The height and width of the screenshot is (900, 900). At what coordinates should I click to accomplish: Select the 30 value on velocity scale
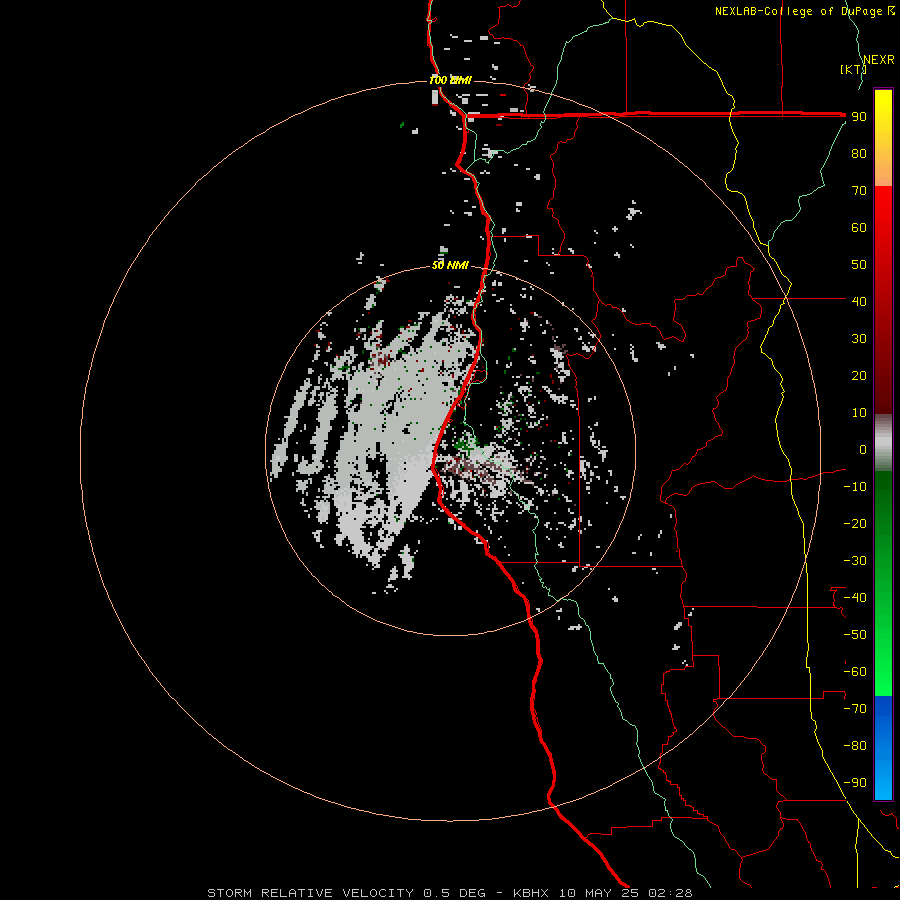coord(859,339)
